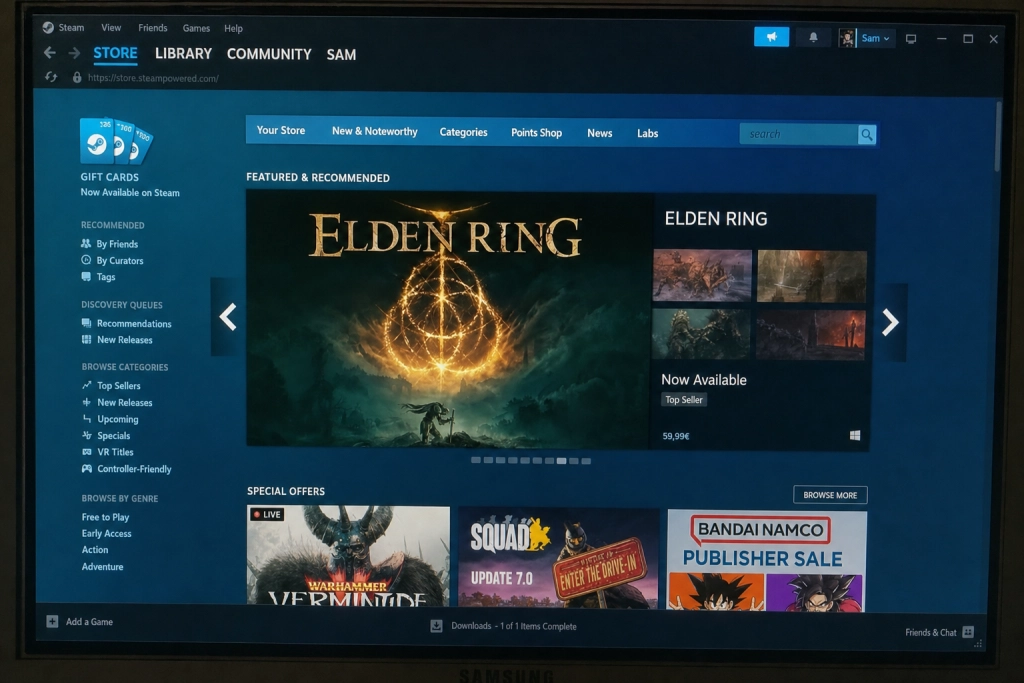Click BROWSE MORE special offers button
The image size is (1024, 683).
(830, 495)
